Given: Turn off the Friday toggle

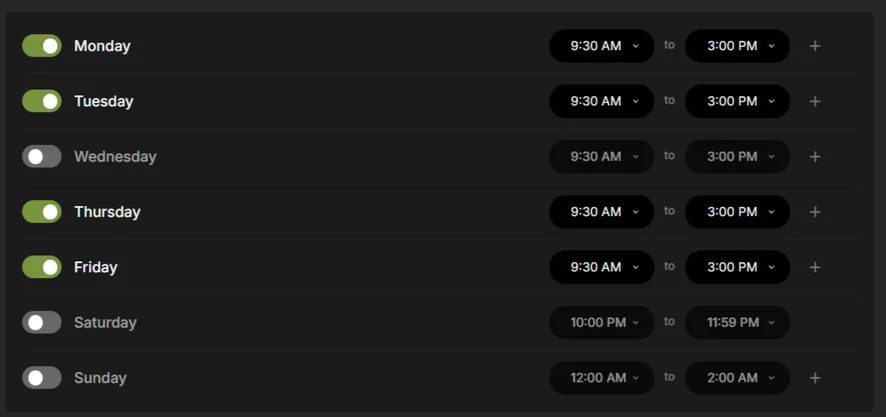Looking at the screenshot, I should 42,267.
